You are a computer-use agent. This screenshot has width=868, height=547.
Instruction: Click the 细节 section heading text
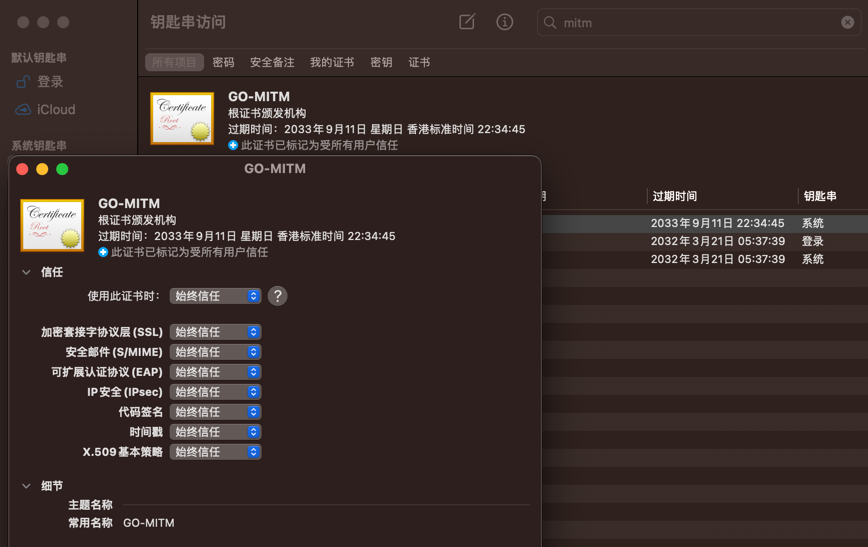pos(51,486)
